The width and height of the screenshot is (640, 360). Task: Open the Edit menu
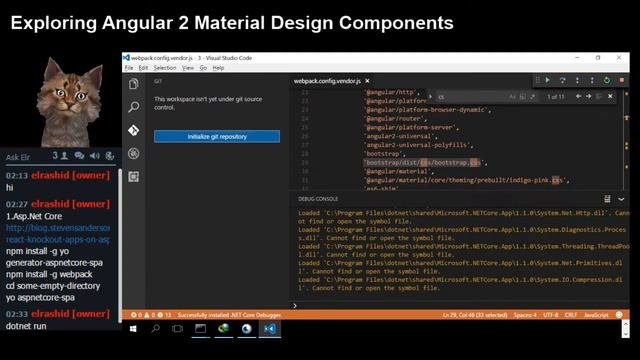(143, 68)
